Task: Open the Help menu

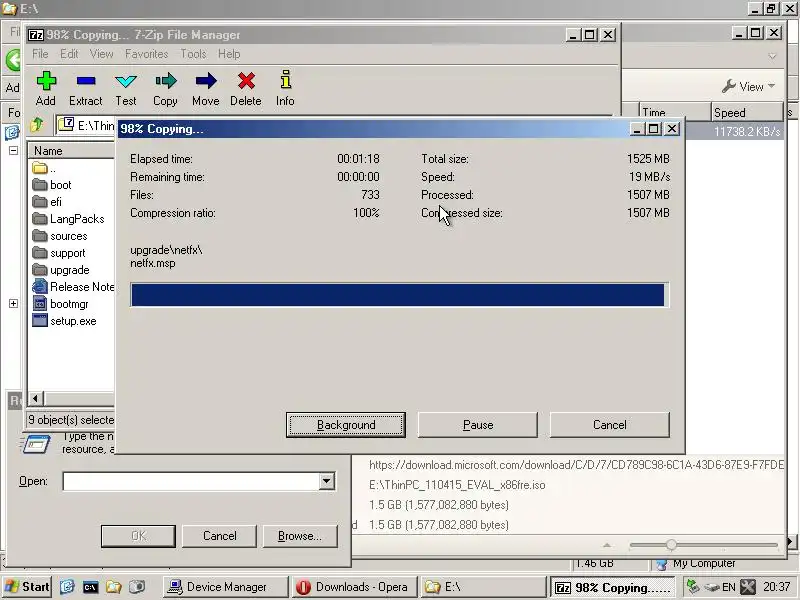Action: pos(229,54)
